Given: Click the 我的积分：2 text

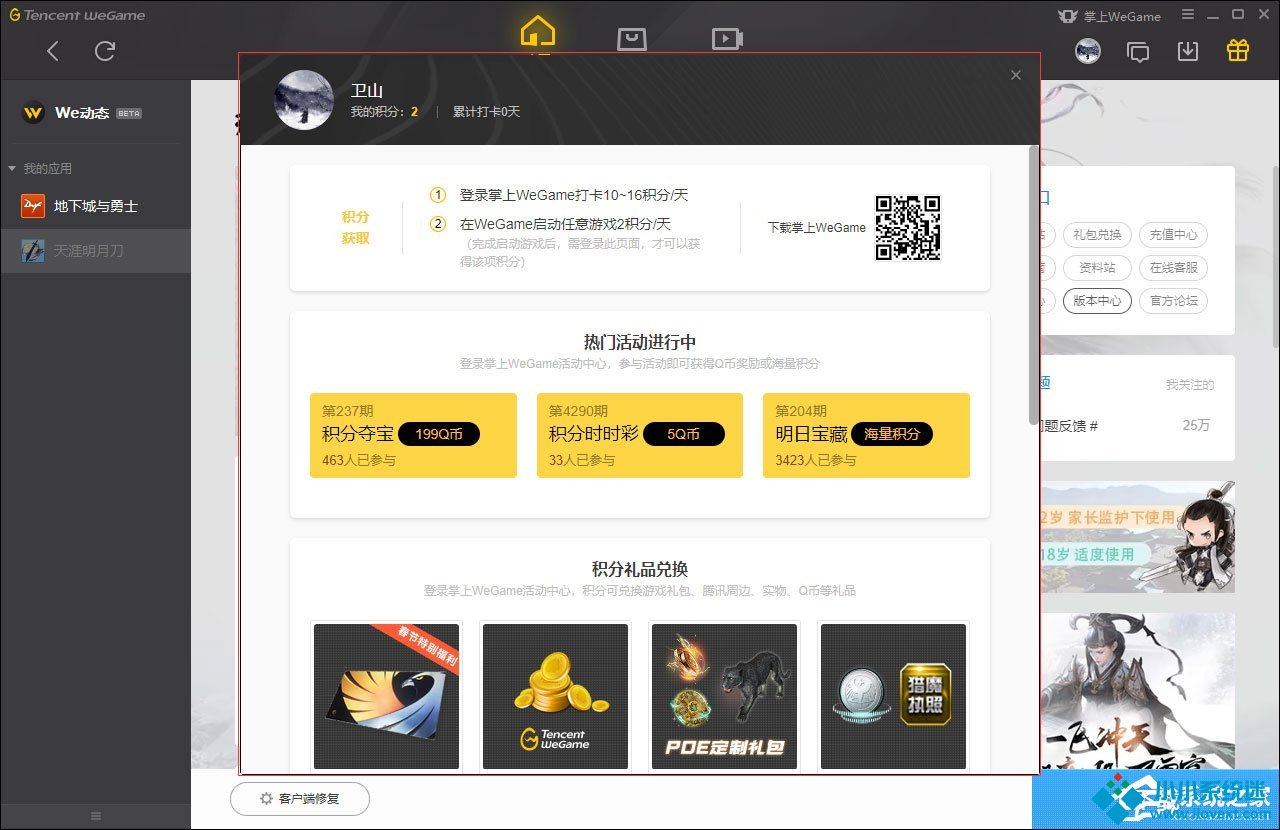Looking at the screenshot, I should click(384, 112).
